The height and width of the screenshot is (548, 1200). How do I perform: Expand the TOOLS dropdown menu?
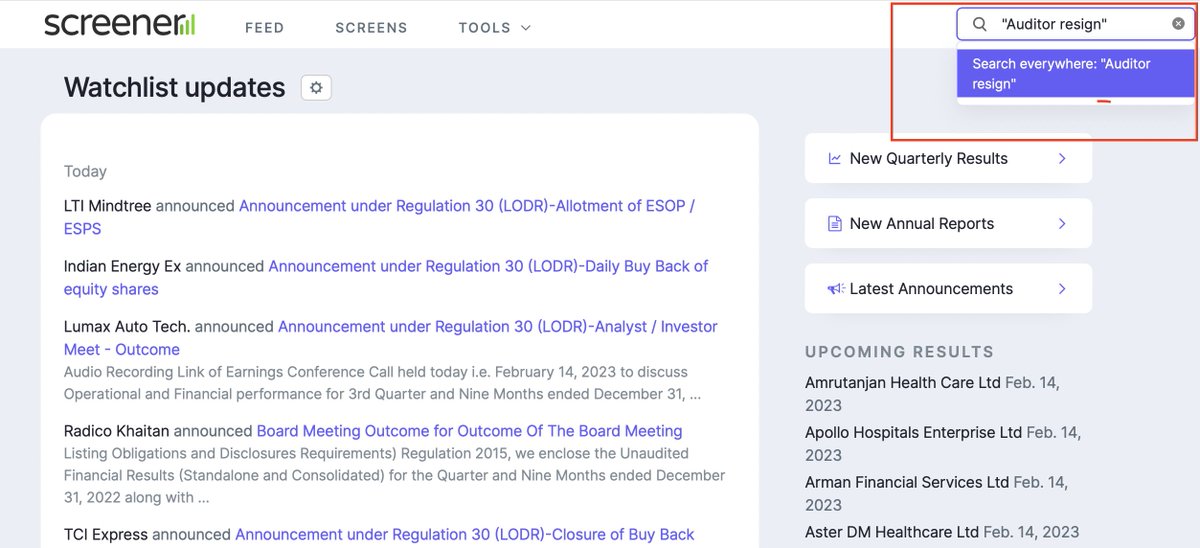point(495,27)
